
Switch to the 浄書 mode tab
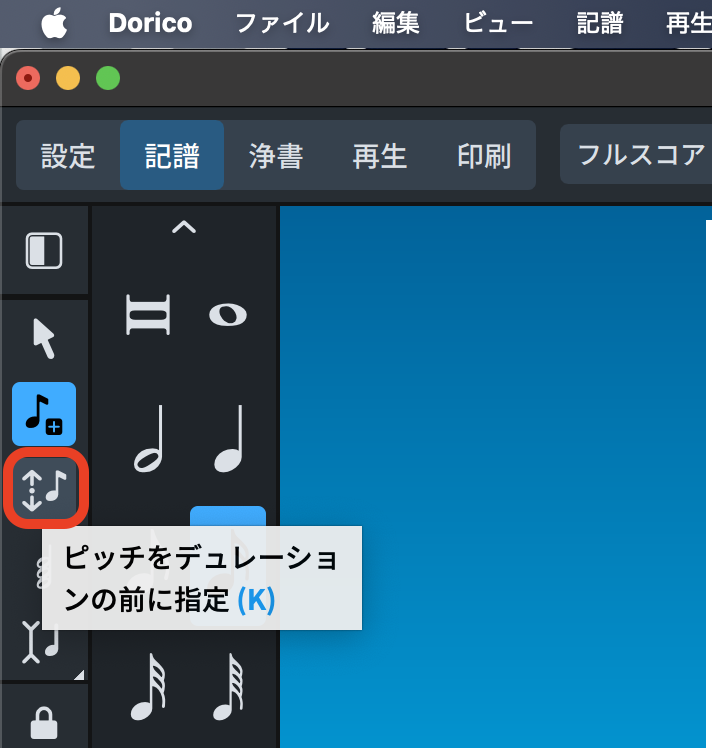(276, 156)
